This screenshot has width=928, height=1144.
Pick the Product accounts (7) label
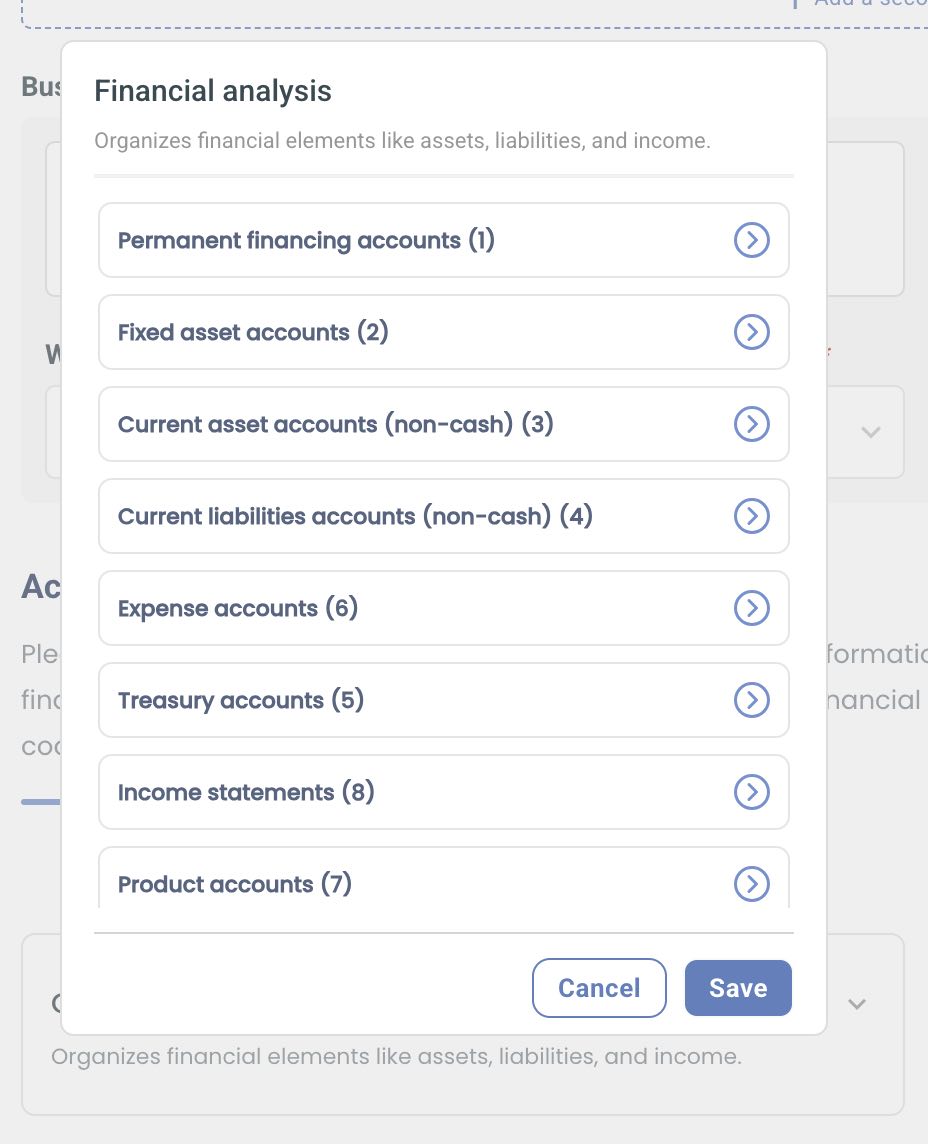click(234, 885)
